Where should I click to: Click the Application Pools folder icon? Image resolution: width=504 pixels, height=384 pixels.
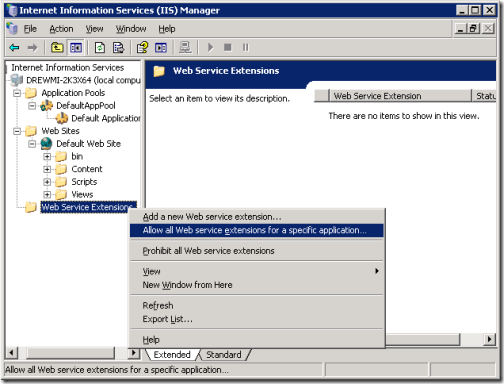[31, 93]
